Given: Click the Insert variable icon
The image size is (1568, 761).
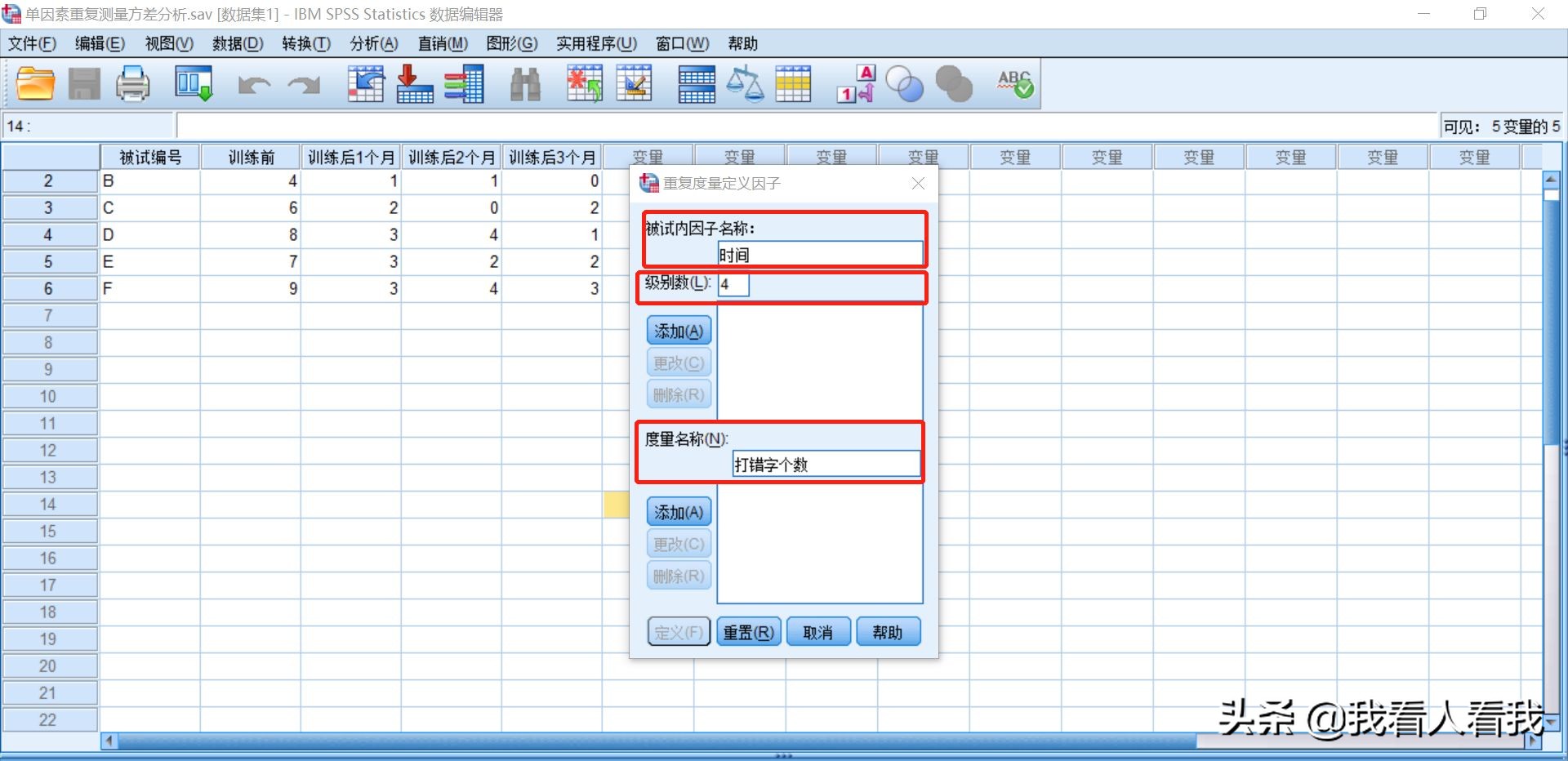Looking at the screenshot, I should [634, 84].
